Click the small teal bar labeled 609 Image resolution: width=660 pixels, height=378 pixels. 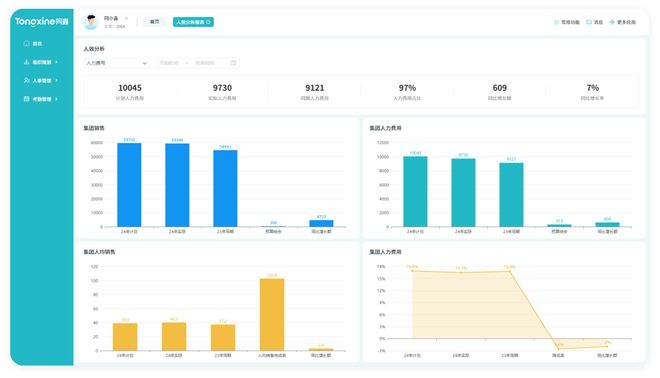point(607,225)
